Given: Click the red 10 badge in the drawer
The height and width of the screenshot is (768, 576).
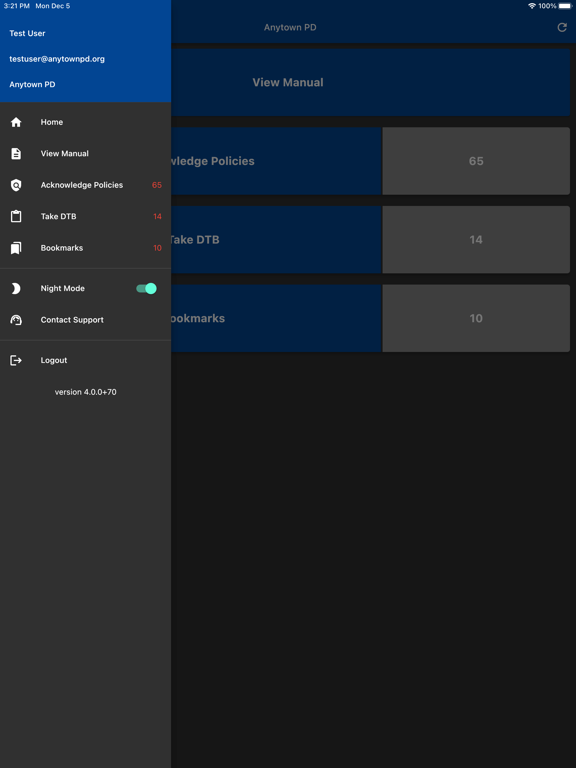Looking at the screenshot, I should (157, 248).
